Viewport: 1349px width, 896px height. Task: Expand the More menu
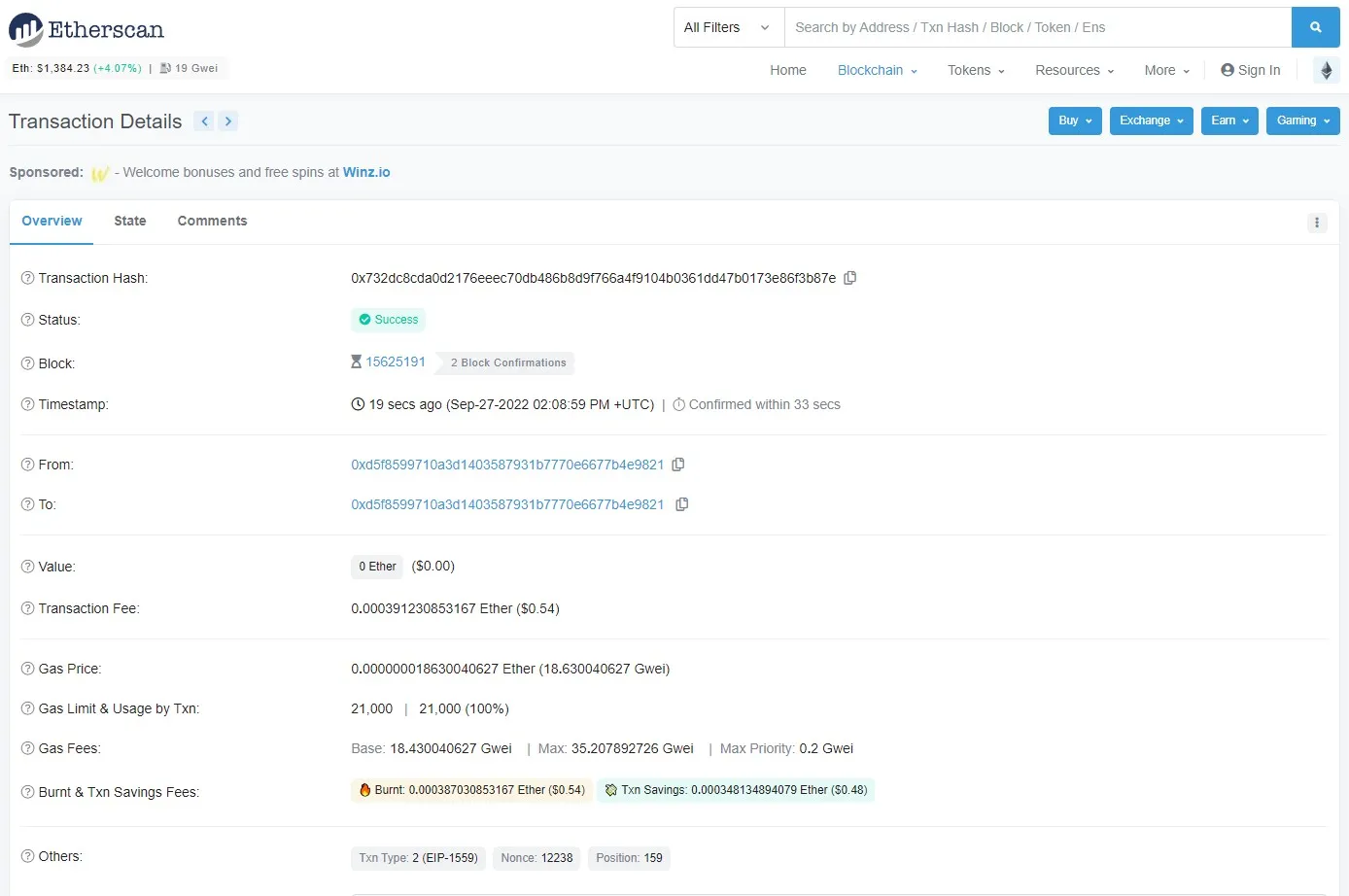1166,70
